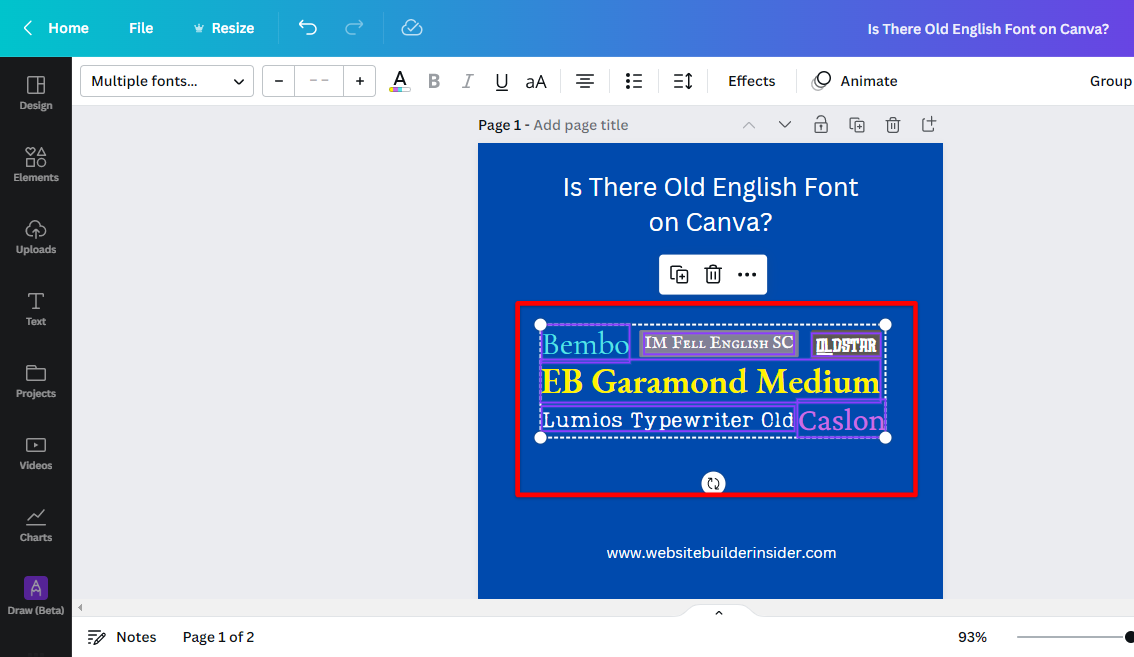The height and width of the screenshot is (657, 1134).
Task: Delete the page using trash icon
Action: (x=893, y=125)
